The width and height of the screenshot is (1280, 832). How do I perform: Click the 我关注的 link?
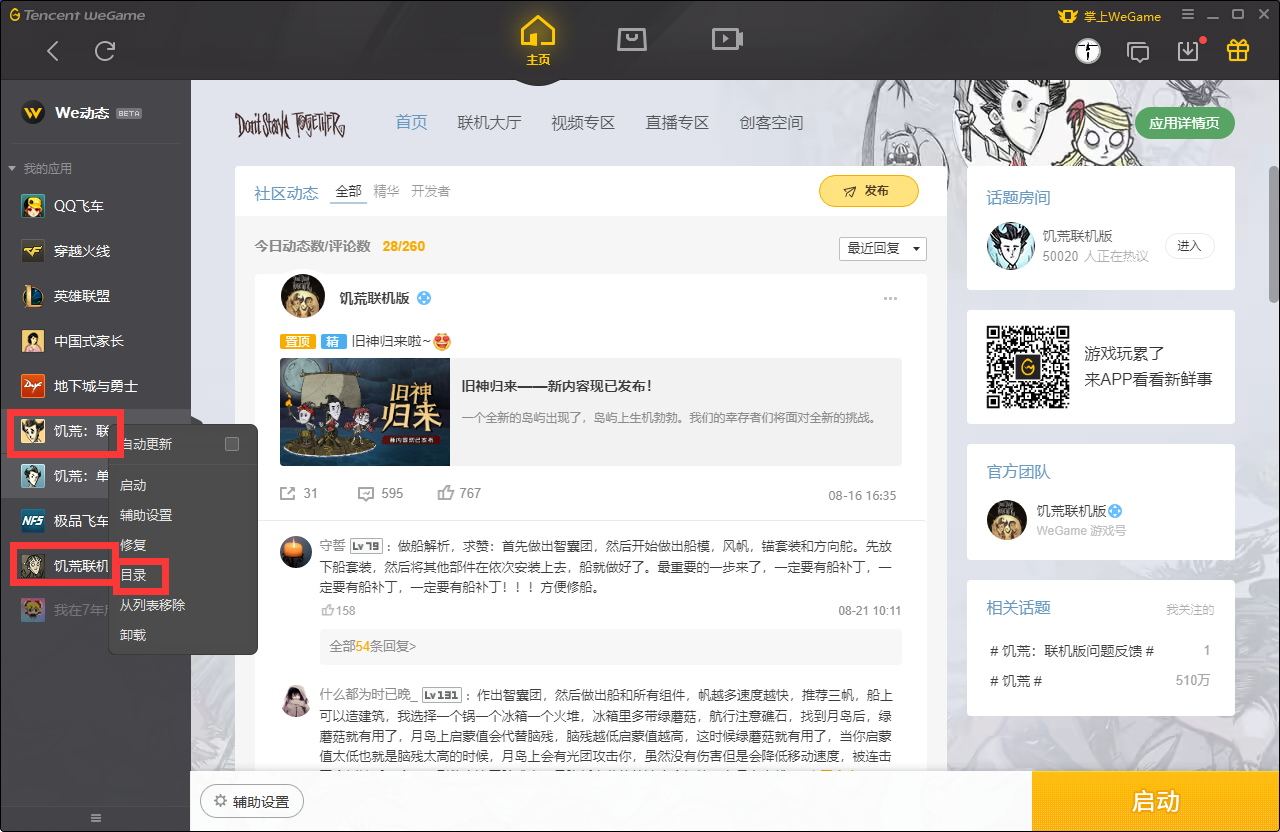click(x=1190, y=609)
